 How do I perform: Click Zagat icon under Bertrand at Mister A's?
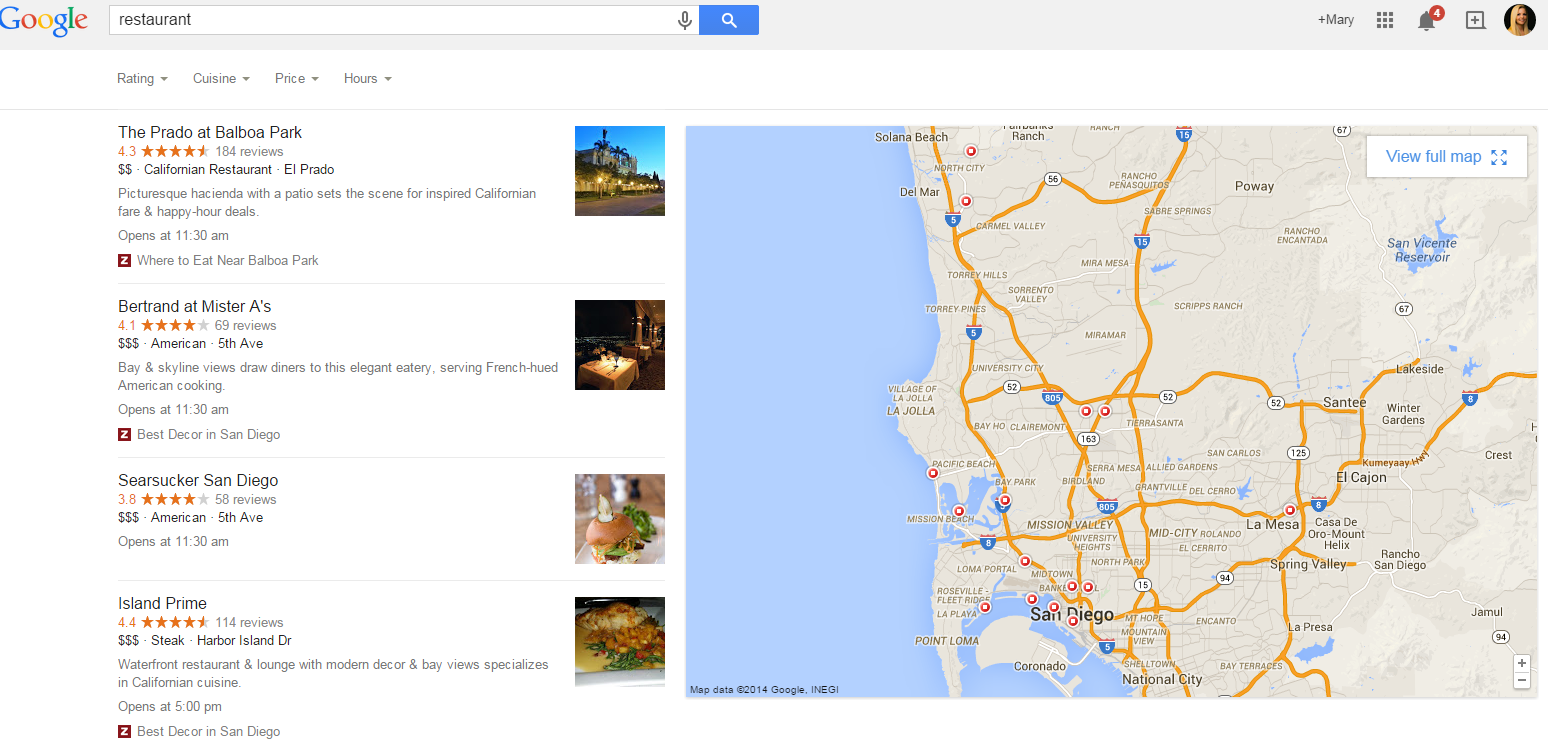pos(124,434)
